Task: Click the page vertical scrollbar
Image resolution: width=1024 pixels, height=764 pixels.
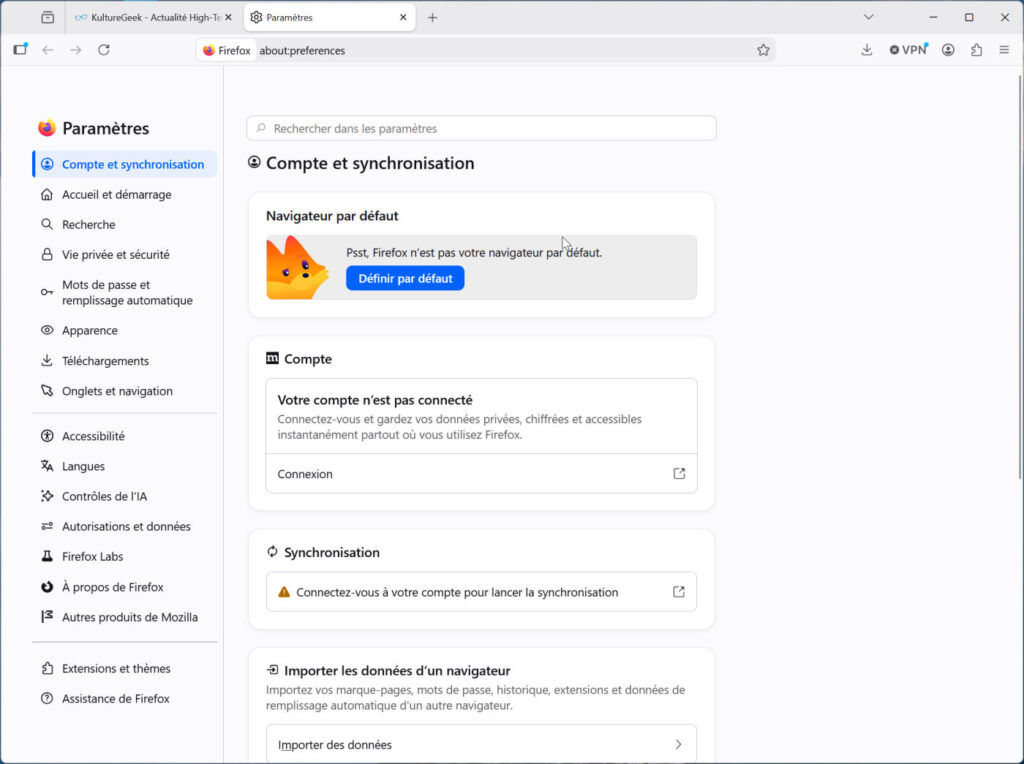Action: (1020, 277)
